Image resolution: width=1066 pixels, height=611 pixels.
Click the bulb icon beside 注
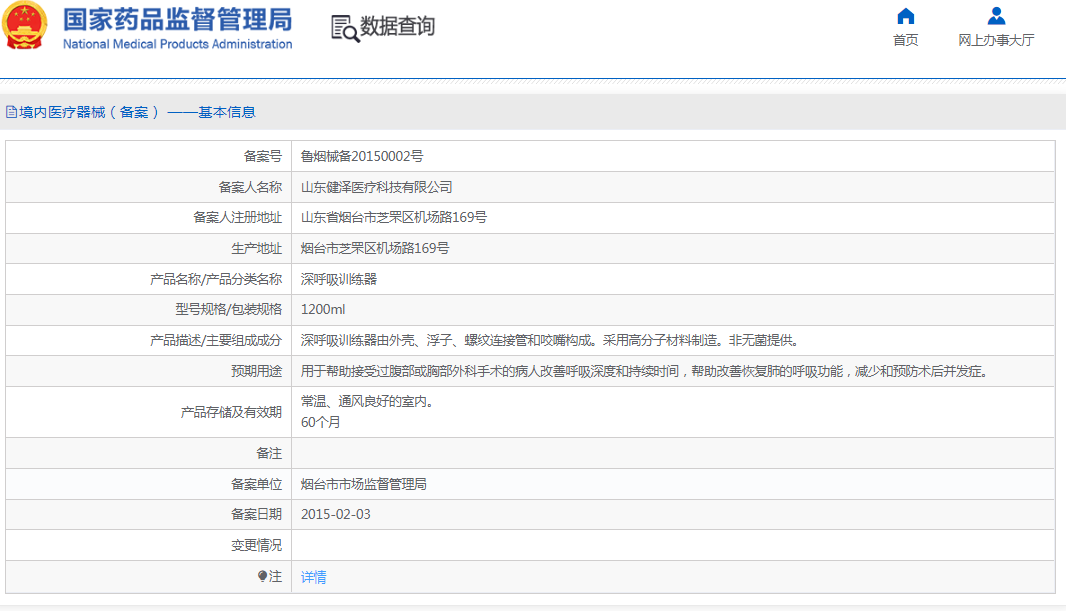tap(262, 576)
